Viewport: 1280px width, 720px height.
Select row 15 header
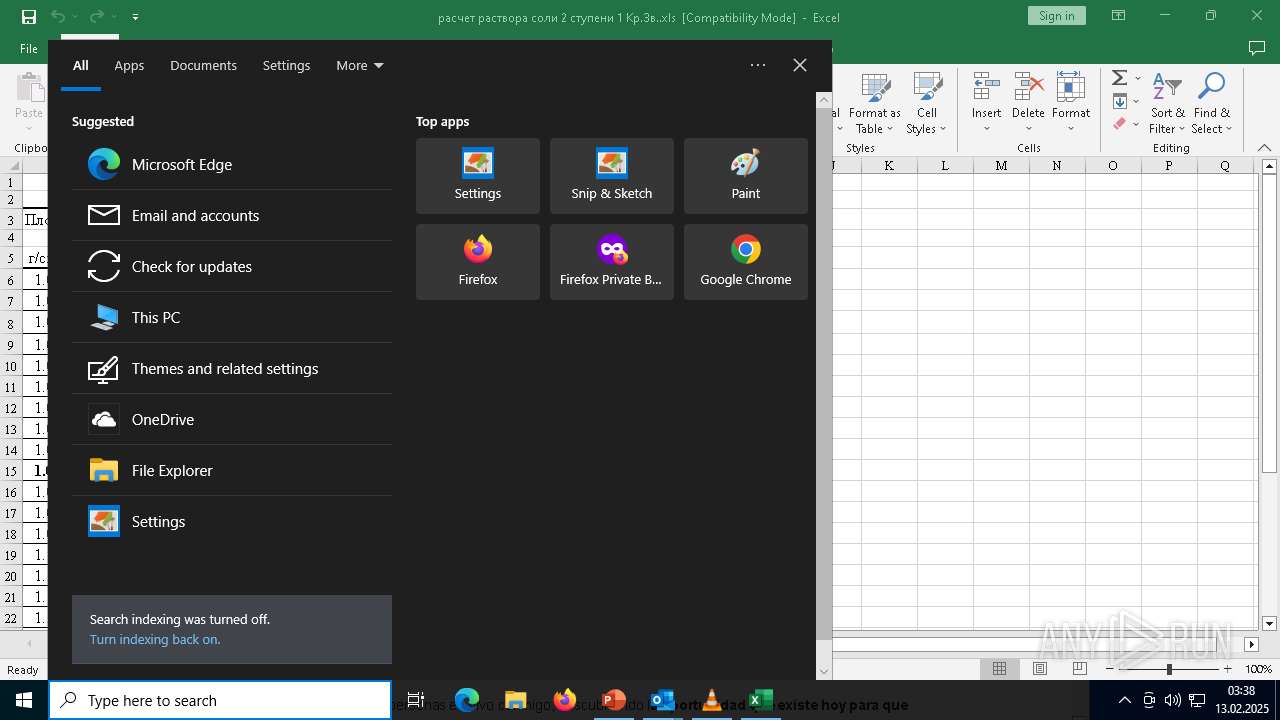(x=11, y=471)
